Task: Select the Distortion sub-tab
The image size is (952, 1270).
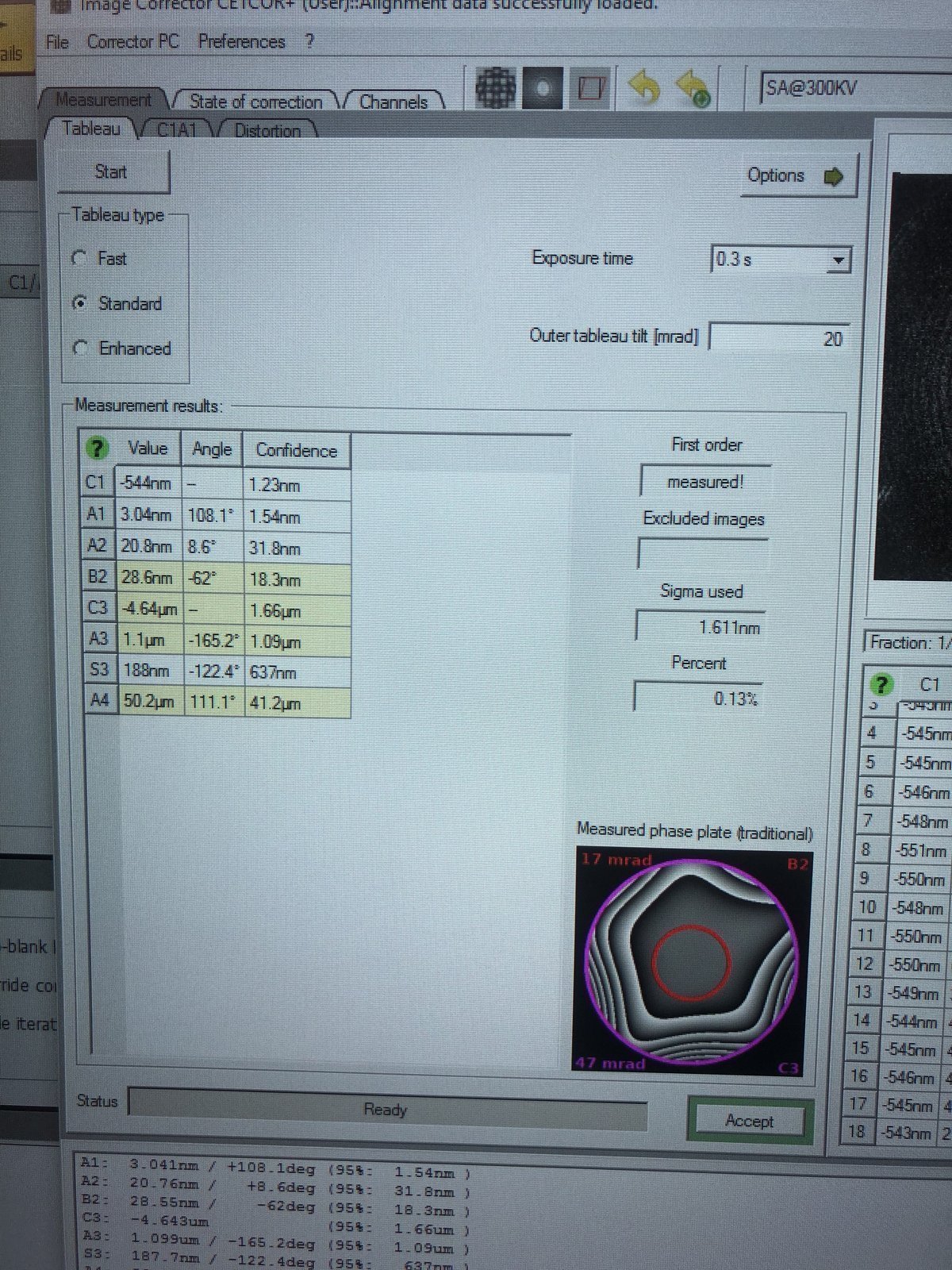Action: [267, 131]
